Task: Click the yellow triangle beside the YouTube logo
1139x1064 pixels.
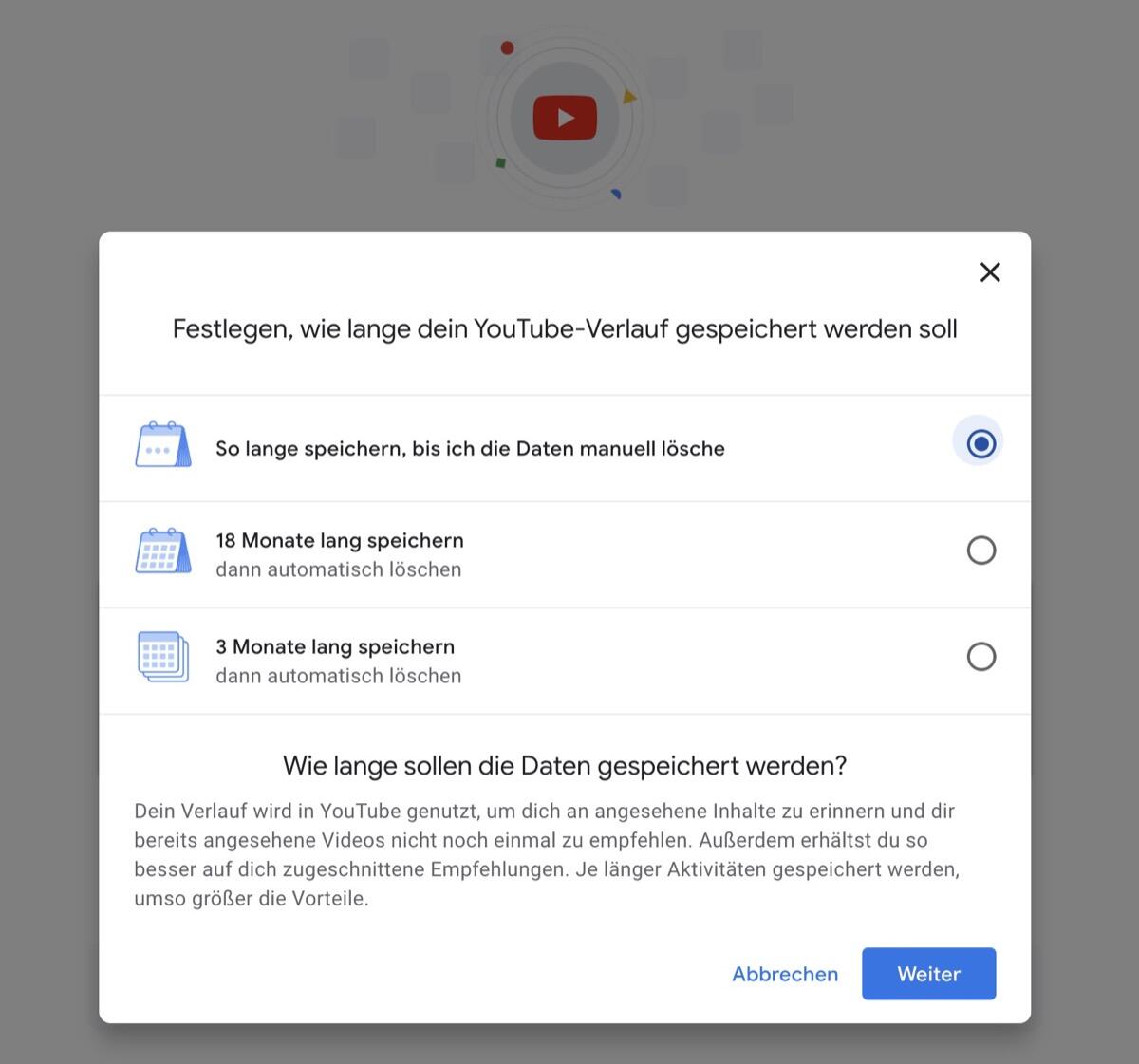Action: (628, 97)
